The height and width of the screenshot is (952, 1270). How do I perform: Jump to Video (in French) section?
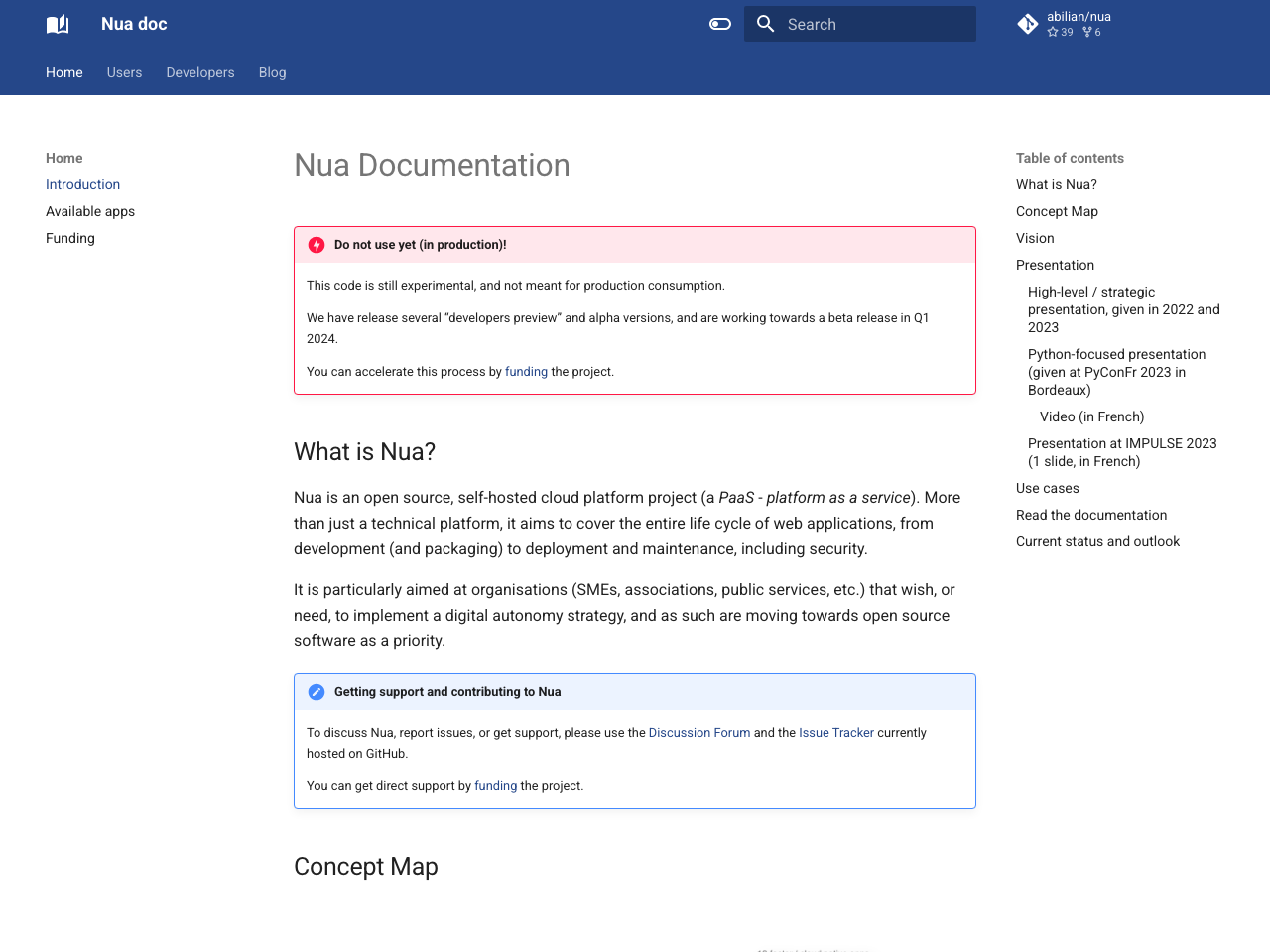[x=1091, y=416]
